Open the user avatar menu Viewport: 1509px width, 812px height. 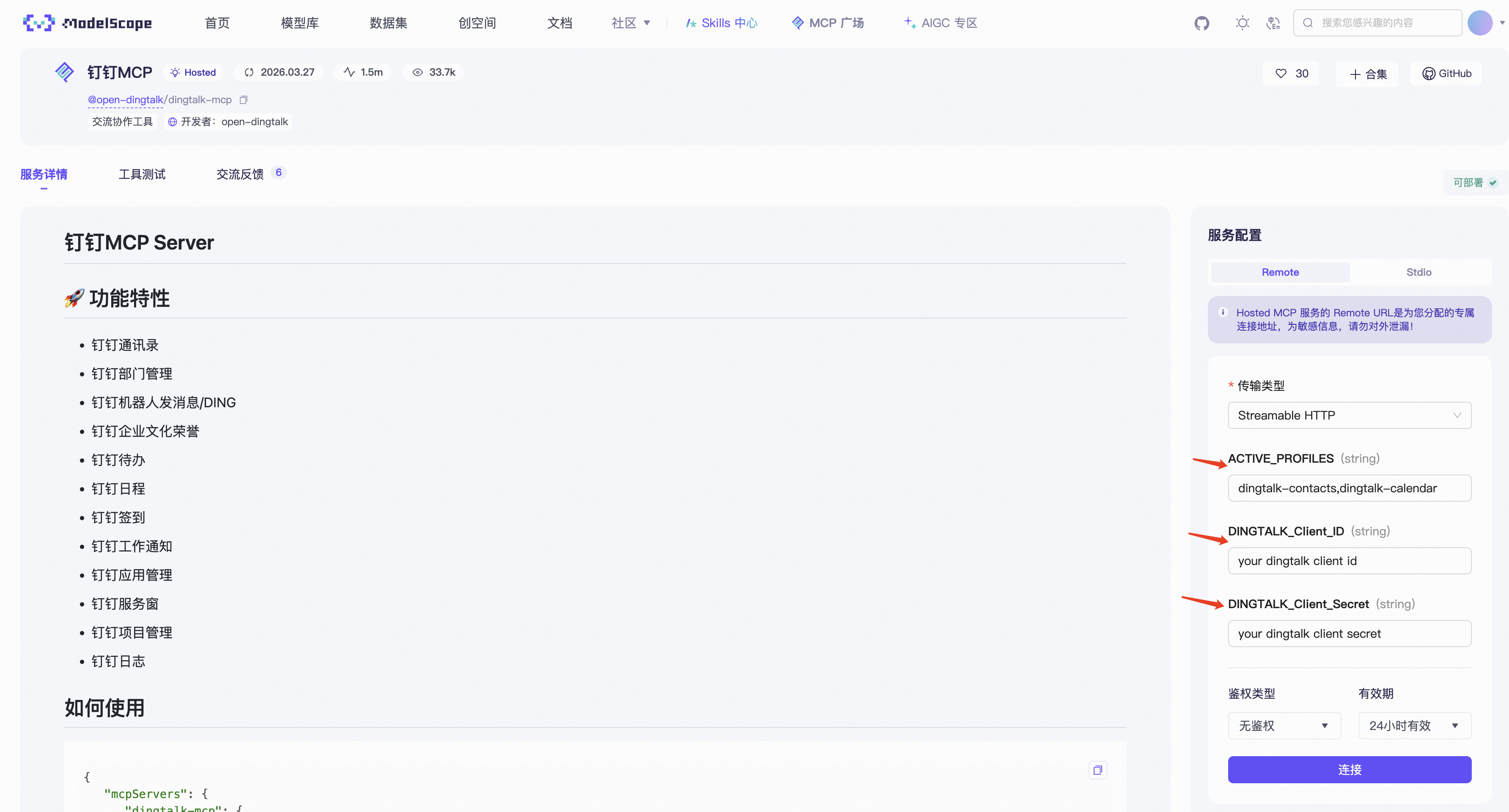[1480, 23]
